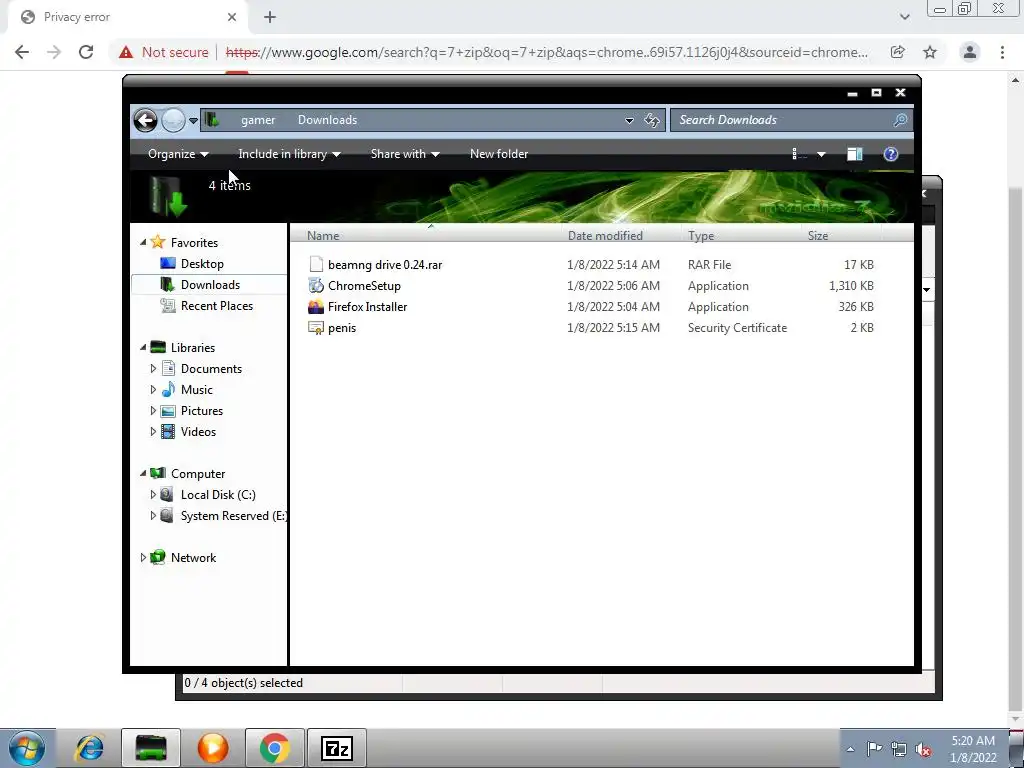Screen dimensions: 1024x768
Task: Collapse the Libraries group
Action: (x=143, y=347)
